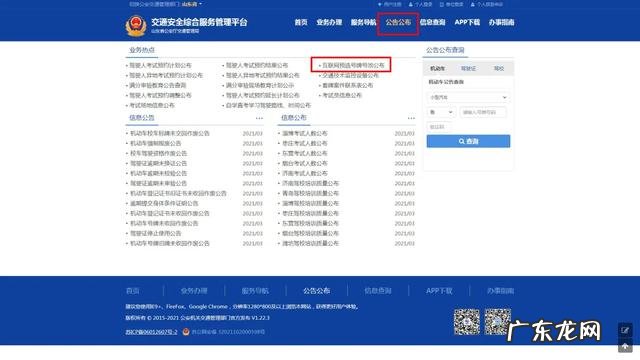The height and width of the screenshot is (360, 640).
Task: Click footer 业务办理 link
Action: [194, 291]
